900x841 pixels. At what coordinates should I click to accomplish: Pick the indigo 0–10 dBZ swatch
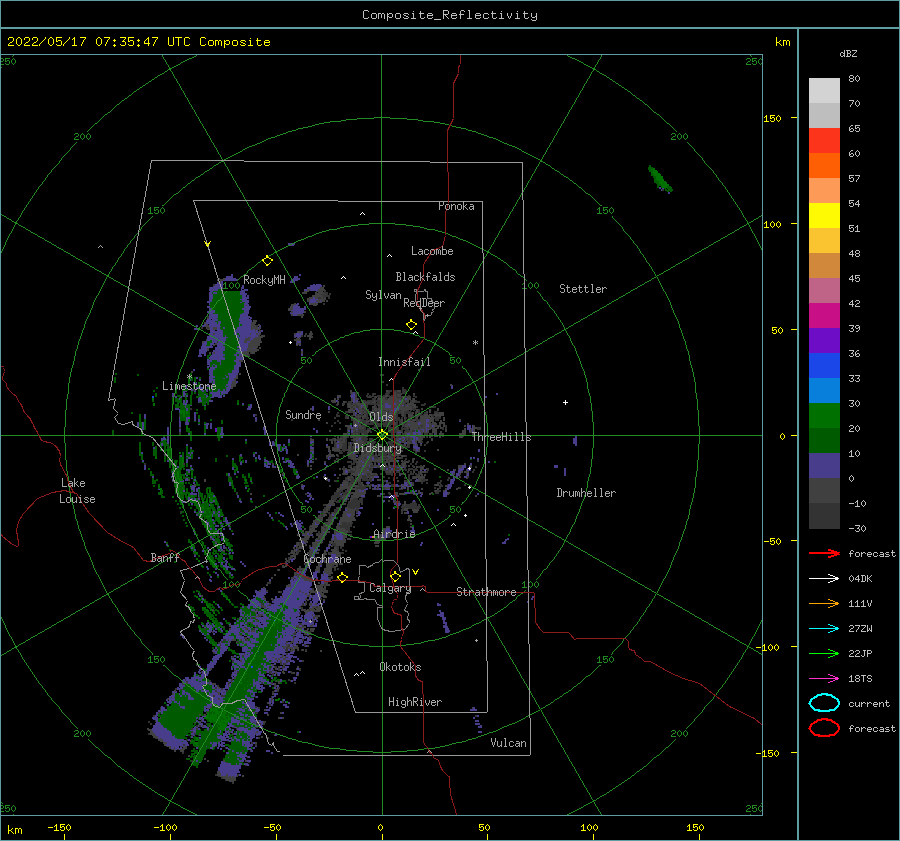824,466
